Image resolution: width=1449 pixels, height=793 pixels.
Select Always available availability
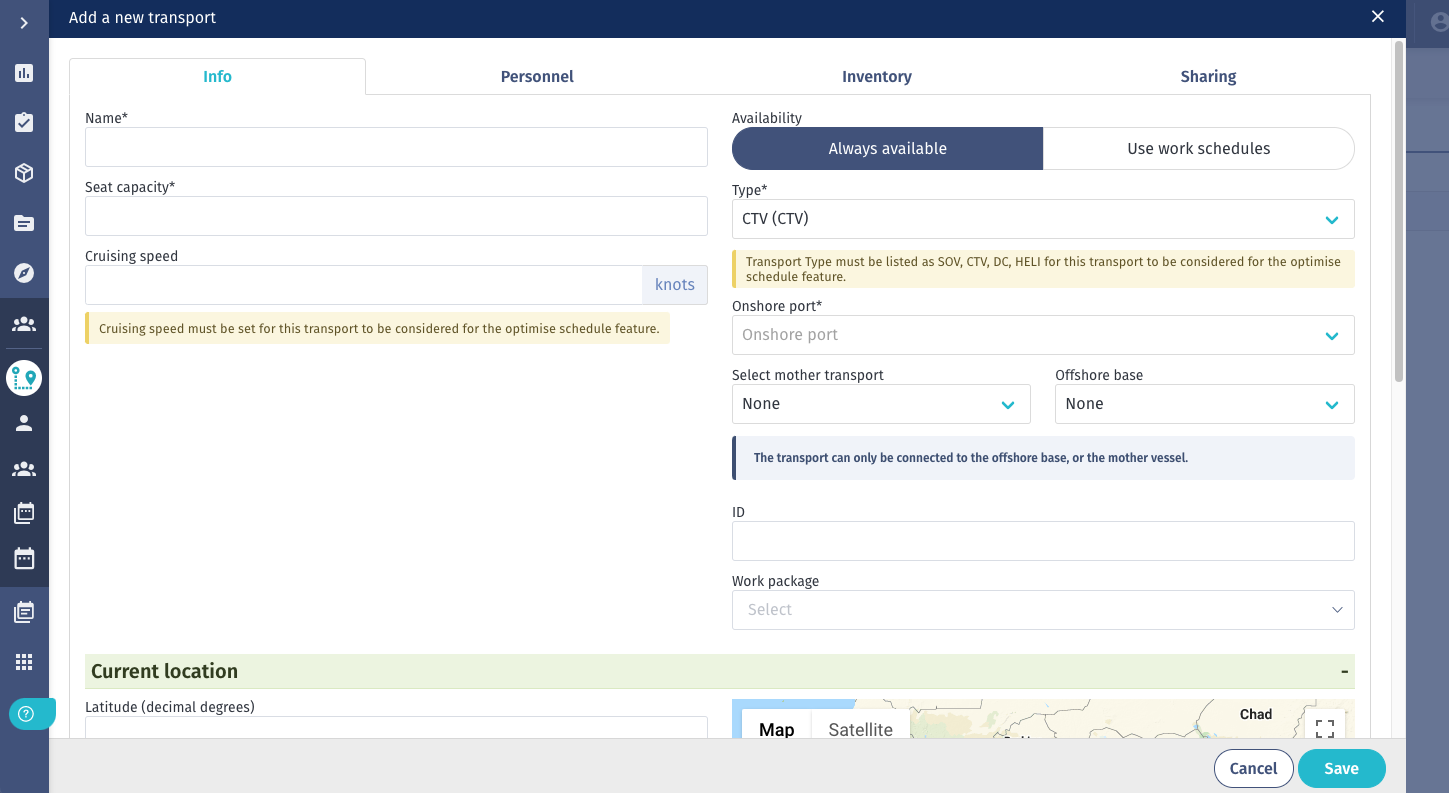887,148
